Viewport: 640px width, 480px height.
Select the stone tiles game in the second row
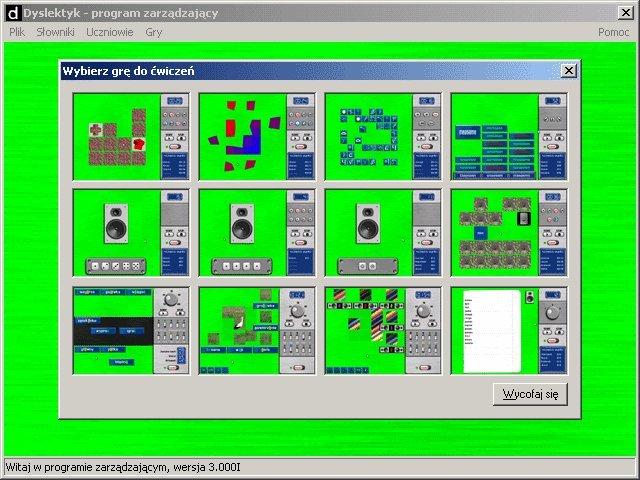click(508, 233)
